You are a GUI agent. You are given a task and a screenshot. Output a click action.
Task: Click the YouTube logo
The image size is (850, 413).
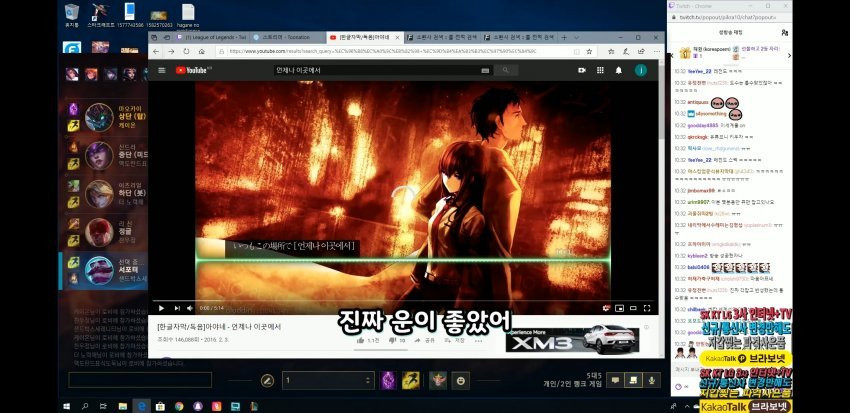[194, 70]
